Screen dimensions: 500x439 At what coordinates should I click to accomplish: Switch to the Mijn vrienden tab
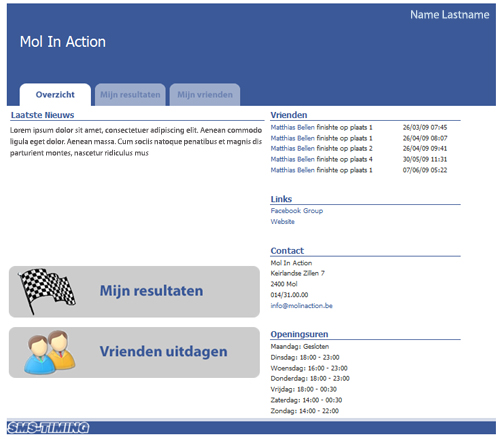click(205, 95)
